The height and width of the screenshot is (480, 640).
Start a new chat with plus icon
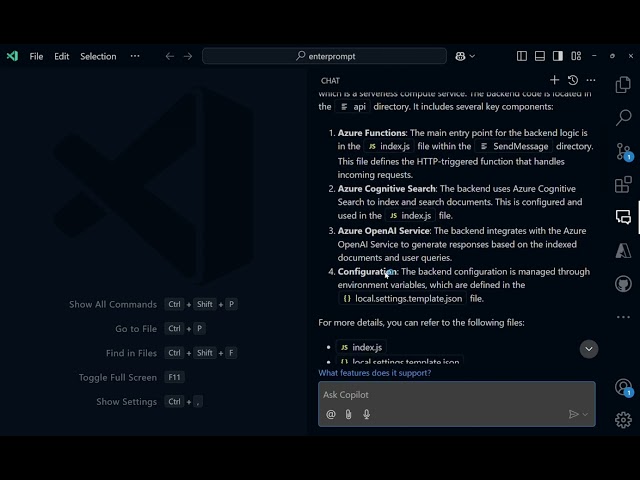554,80
